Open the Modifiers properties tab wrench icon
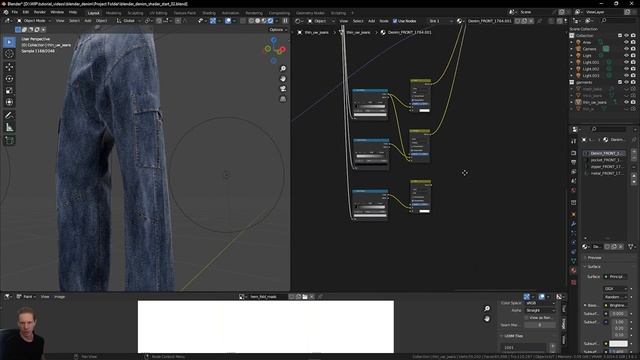 573,224
